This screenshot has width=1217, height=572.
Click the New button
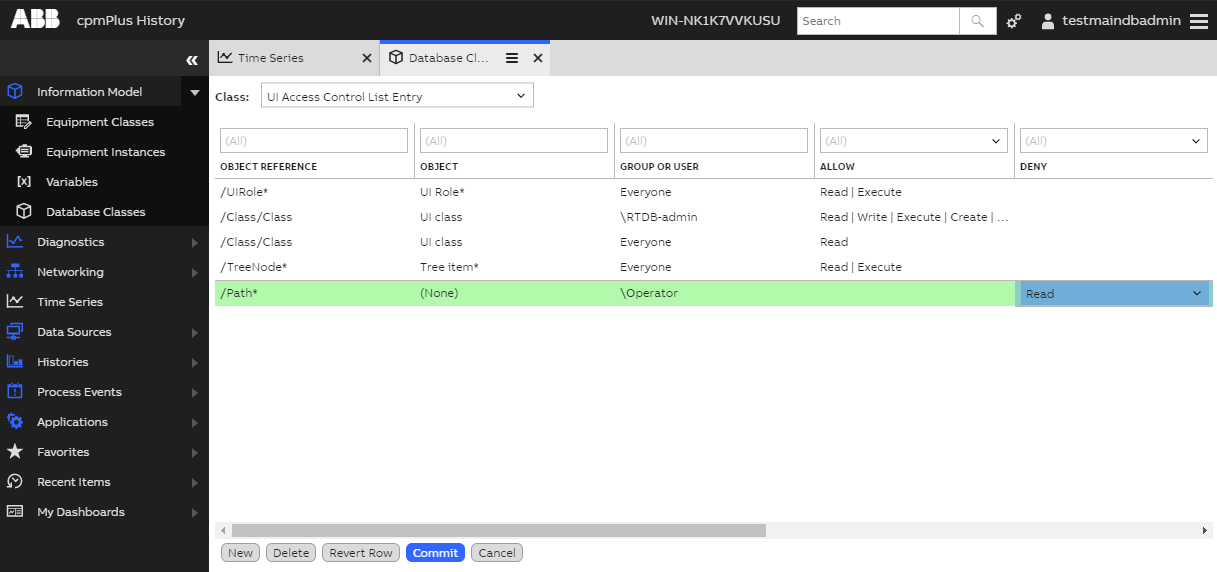pyautogui.click(x=240, y=553)
